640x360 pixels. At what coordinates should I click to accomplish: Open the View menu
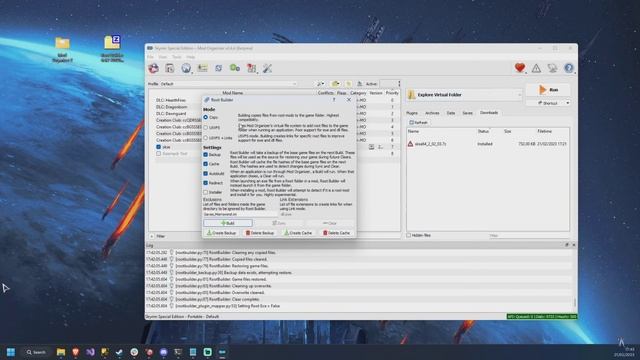click(163, 57)
